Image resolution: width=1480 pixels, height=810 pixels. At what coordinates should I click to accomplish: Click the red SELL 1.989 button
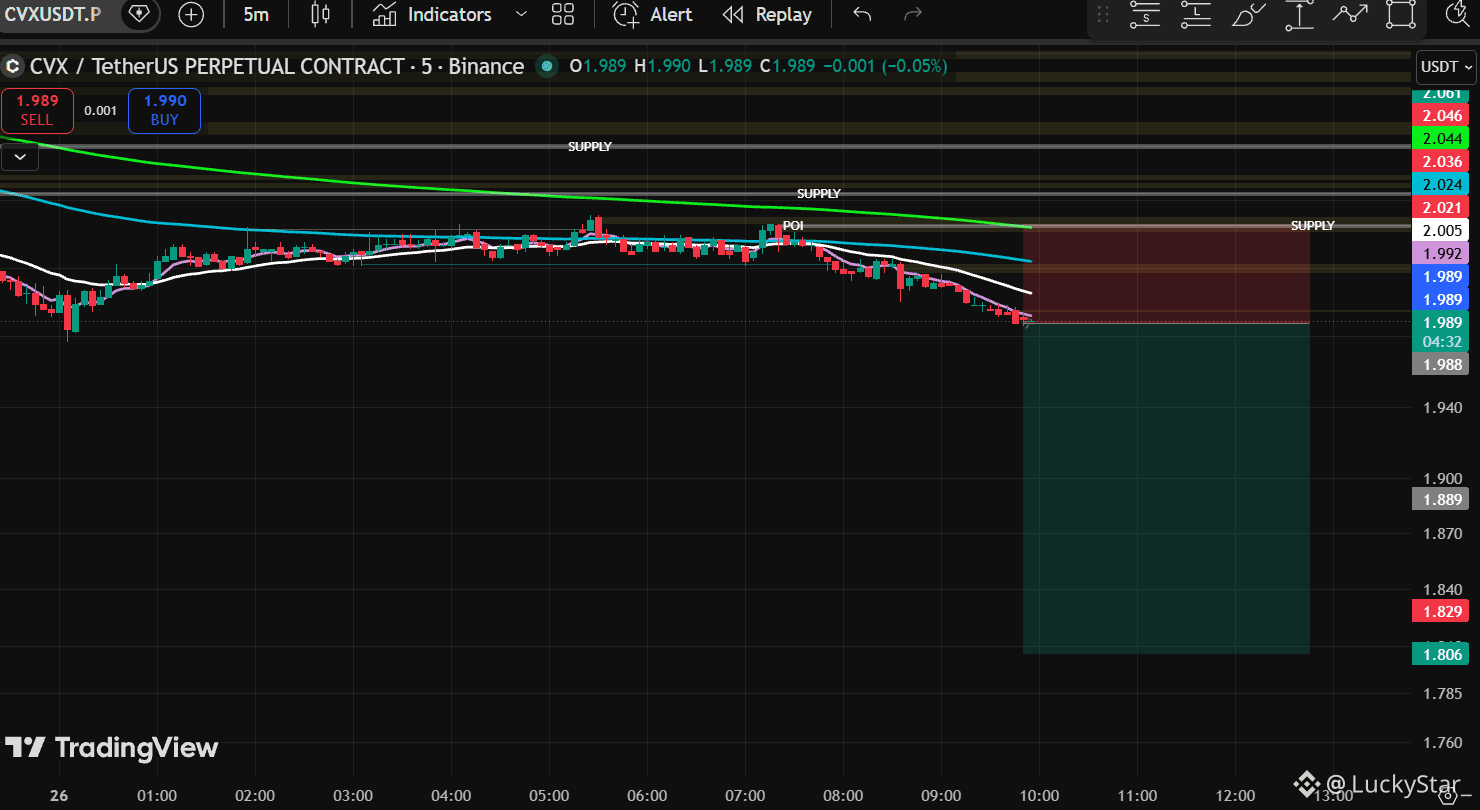coord(37,110)
